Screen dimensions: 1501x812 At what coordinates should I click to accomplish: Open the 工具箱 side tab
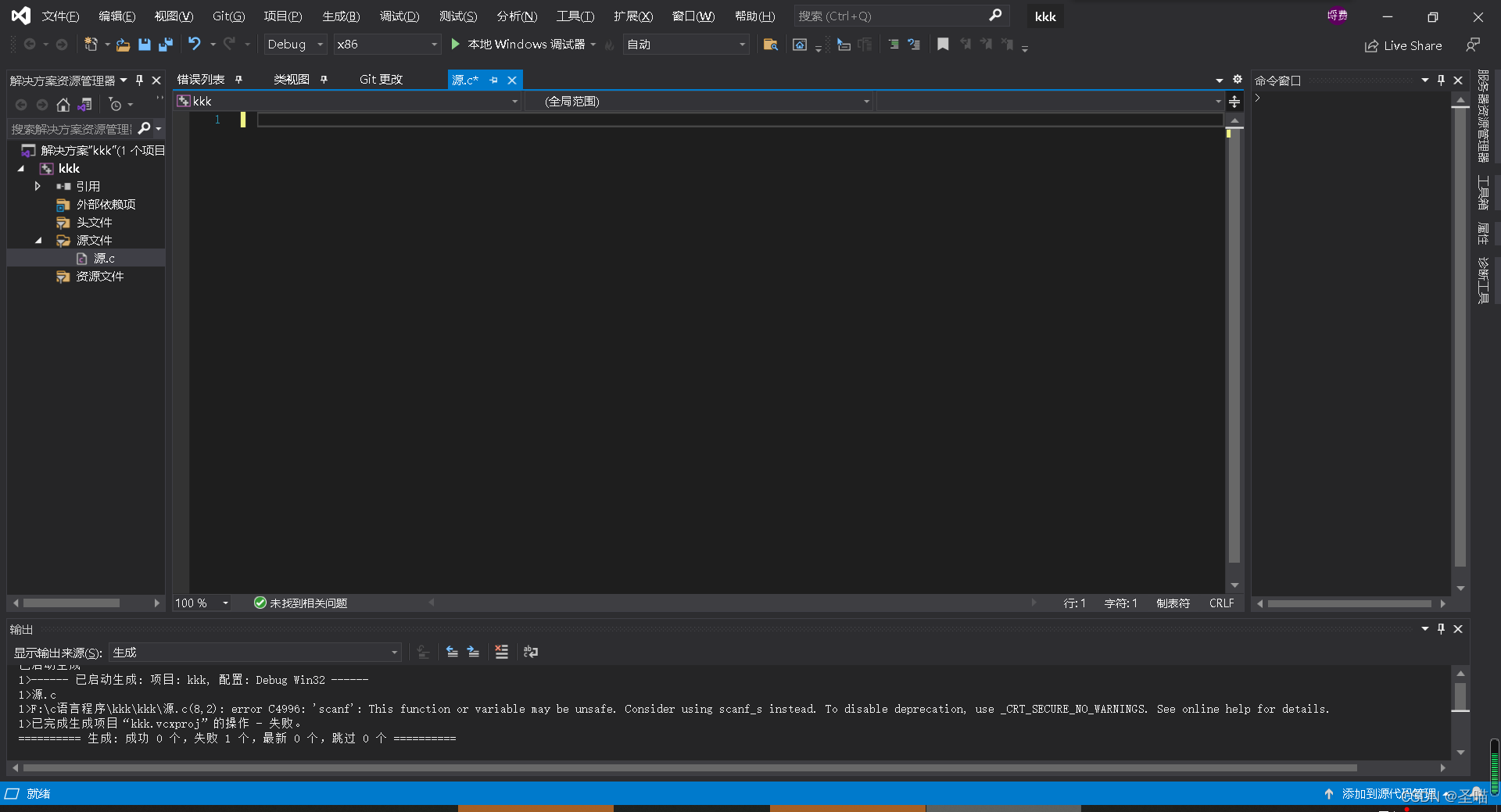pyautogui.click(x=1483, y=193)
